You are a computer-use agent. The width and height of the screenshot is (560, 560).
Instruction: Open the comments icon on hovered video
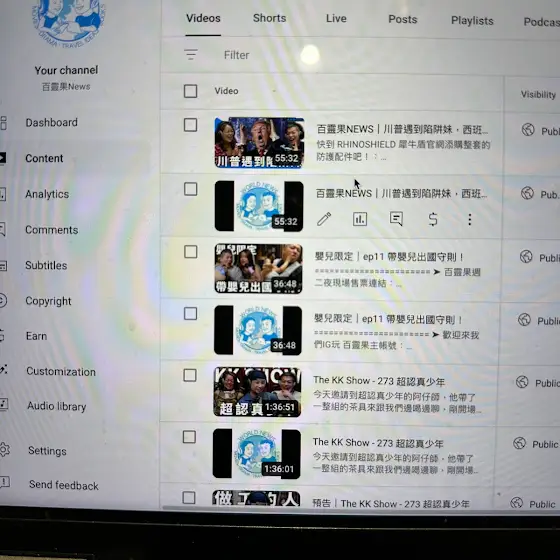pos(396,219)
